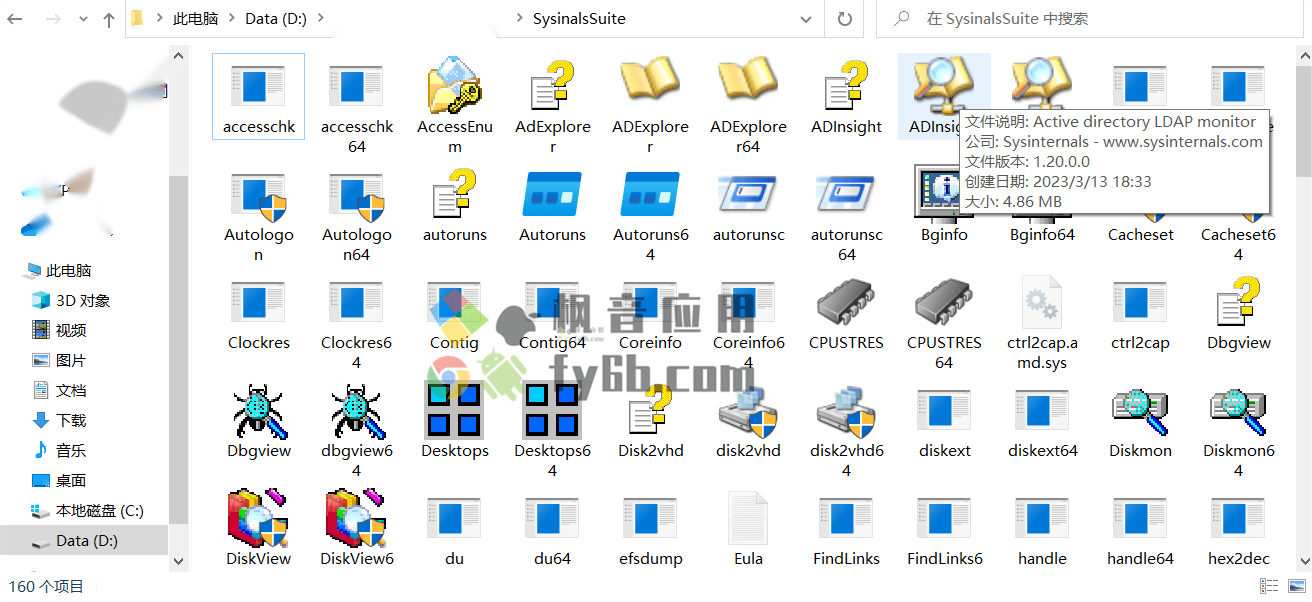Go up one folder level
Viewport: 1312px width, 602px height.
coord(109,19)
